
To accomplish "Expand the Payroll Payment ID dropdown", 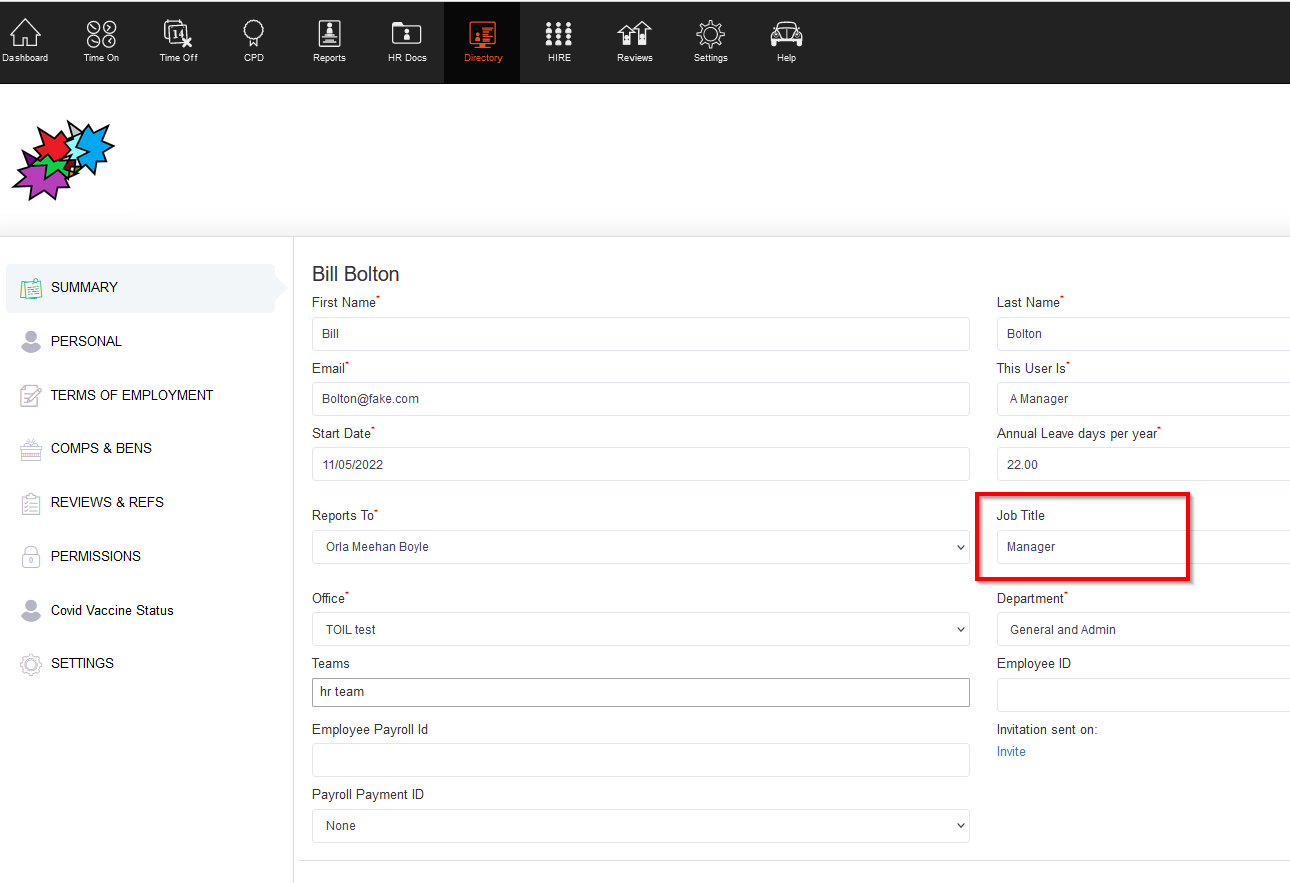I will click(640, 826).
